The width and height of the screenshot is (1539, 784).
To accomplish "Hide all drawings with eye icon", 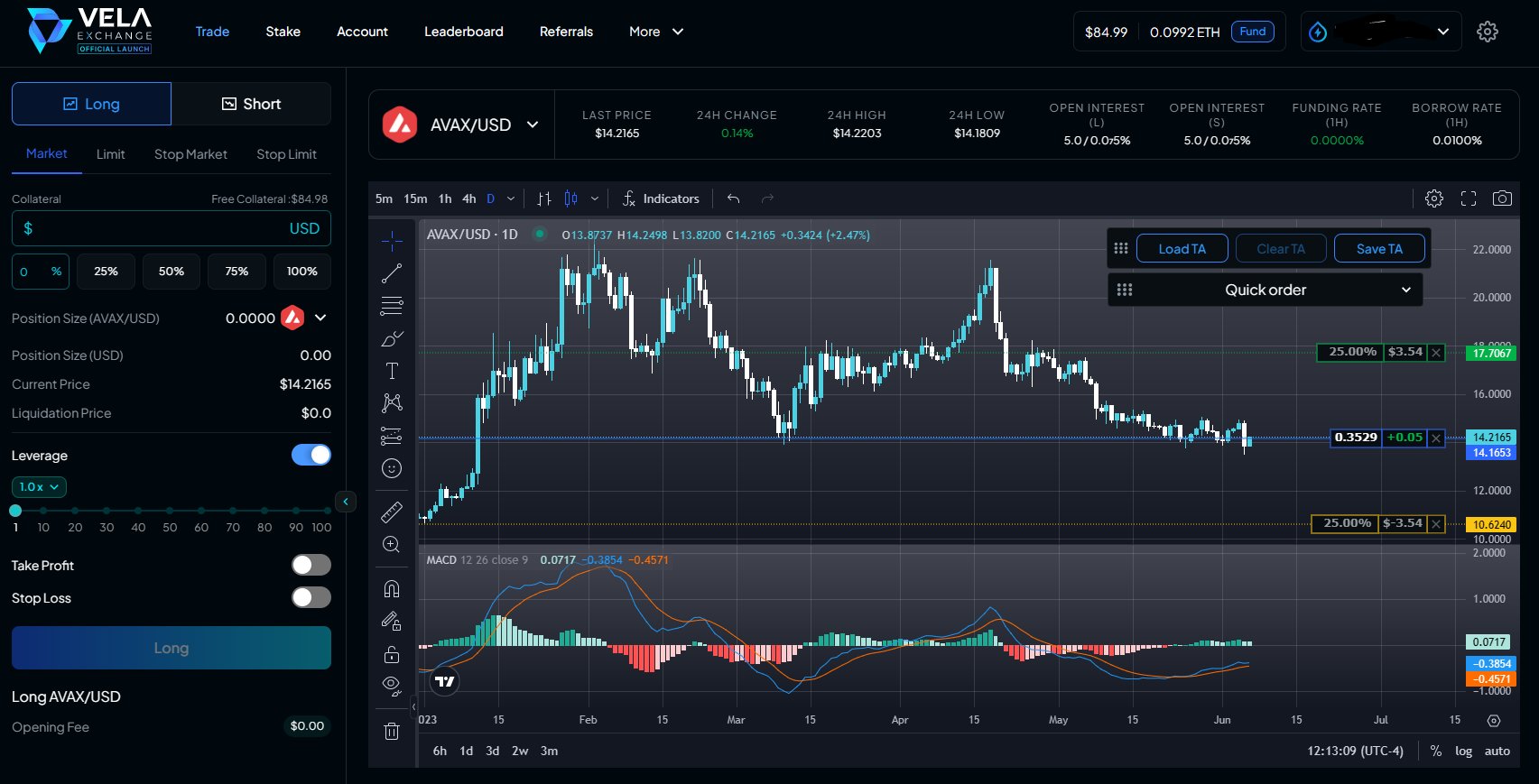I will (392, 686).
